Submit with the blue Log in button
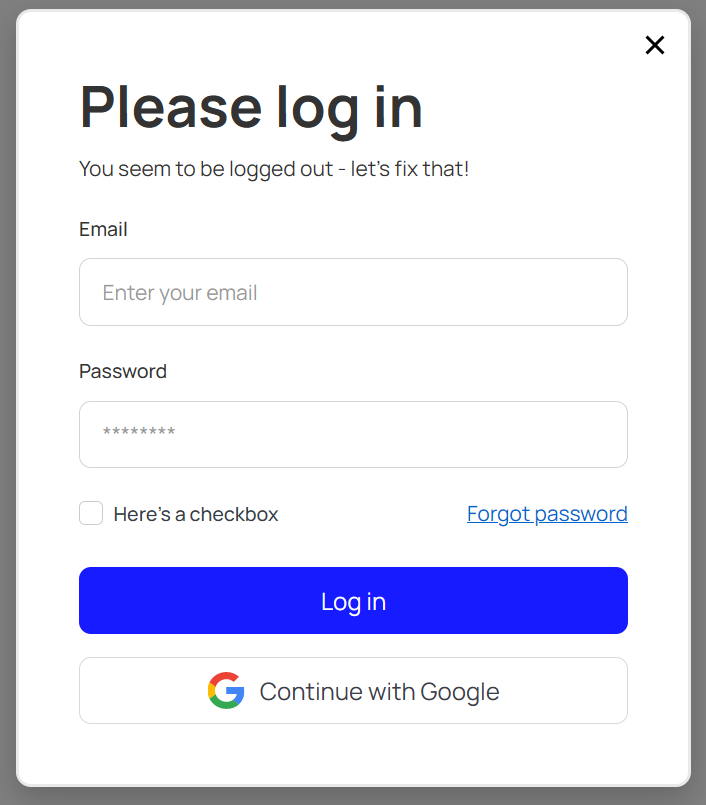The image size is (706, 805). pos(353,601)
